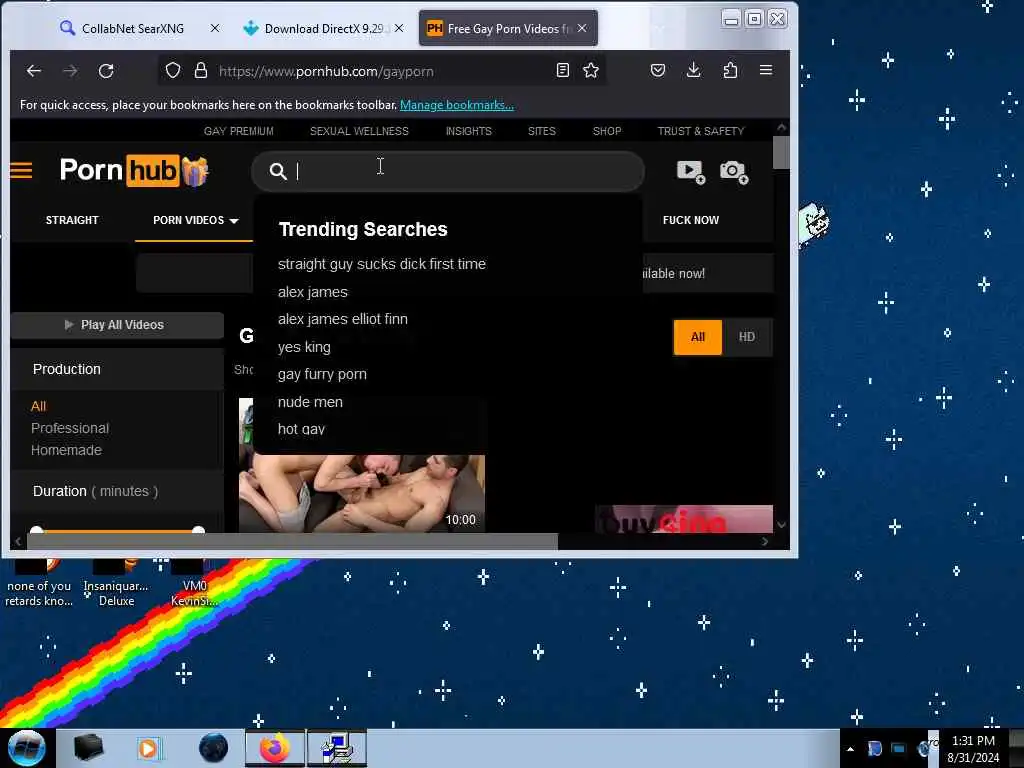Click the 'Production' filter heading
Screen dimensions: 1024x768
click(67, 369)
